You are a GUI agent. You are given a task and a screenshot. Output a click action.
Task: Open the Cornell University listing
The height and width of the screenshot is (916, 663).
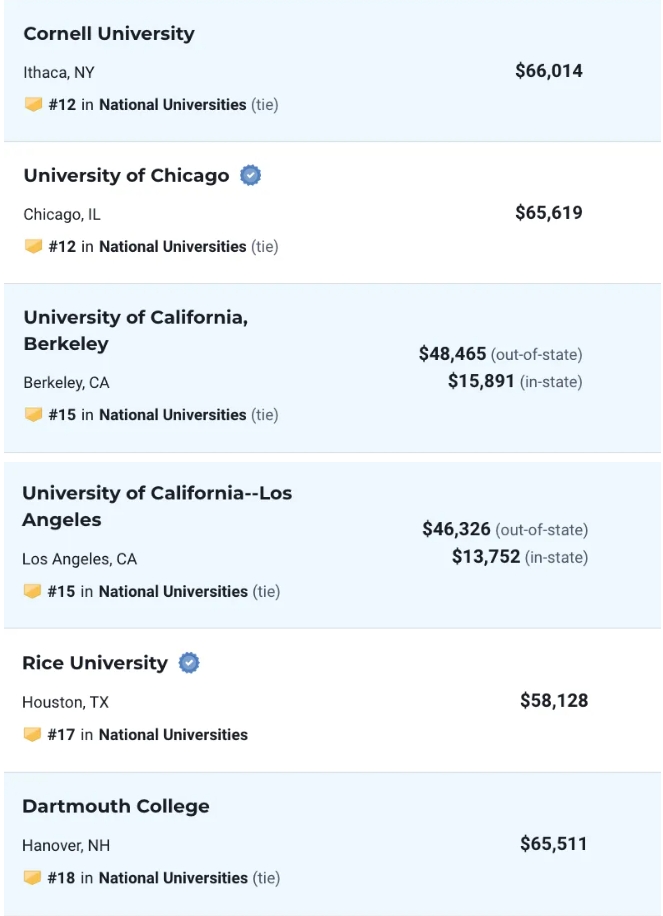pyautogui.click(x=109, y=34)
